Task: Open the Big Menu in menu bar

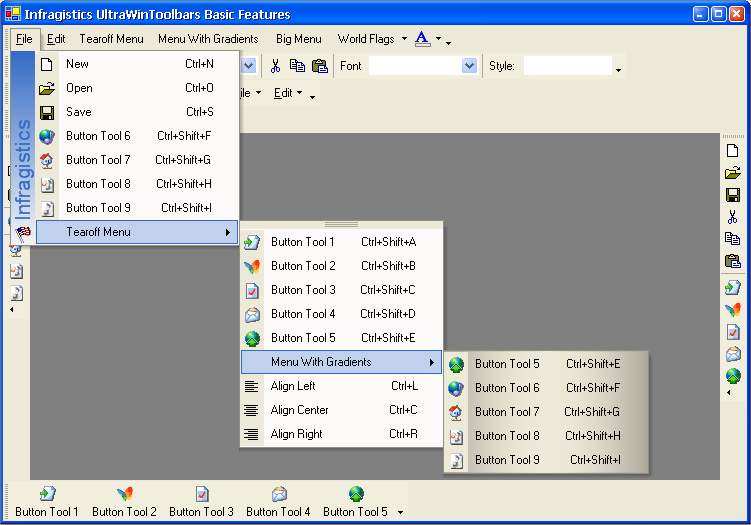Action: click(x=299, y=39)
